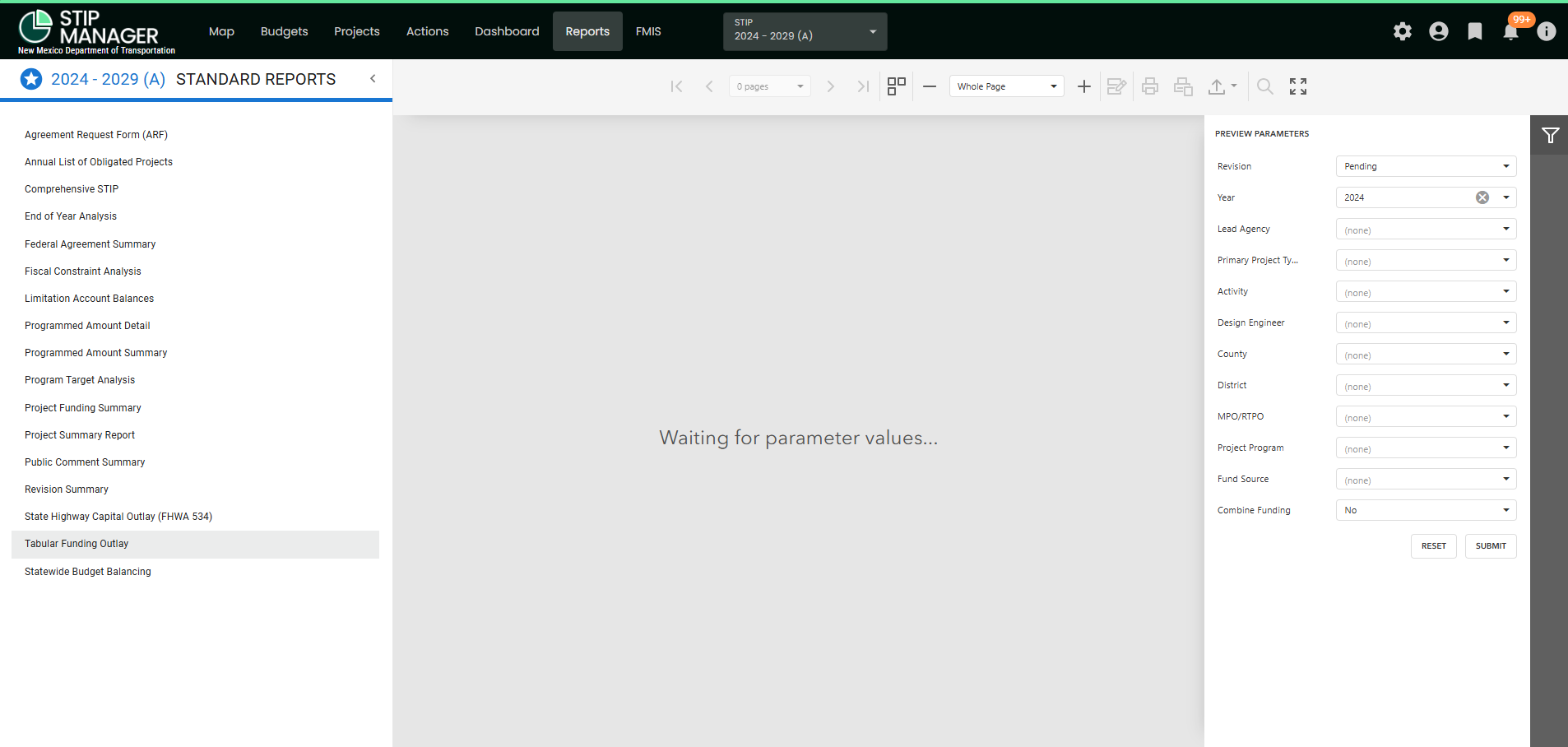Image resolution: width=1568 pixels, height=747 pixels.
Task: Reset the preview parameters
Action: click(1433, 546)
